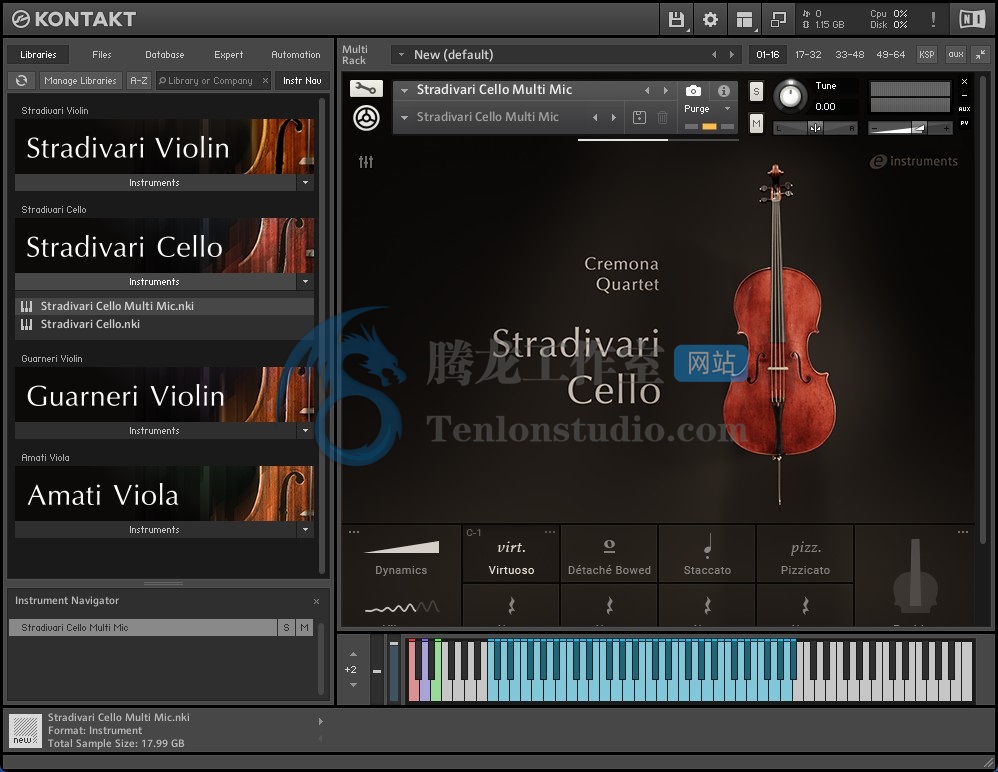Solo the Stradivari Cello instrument

point(756,91)
